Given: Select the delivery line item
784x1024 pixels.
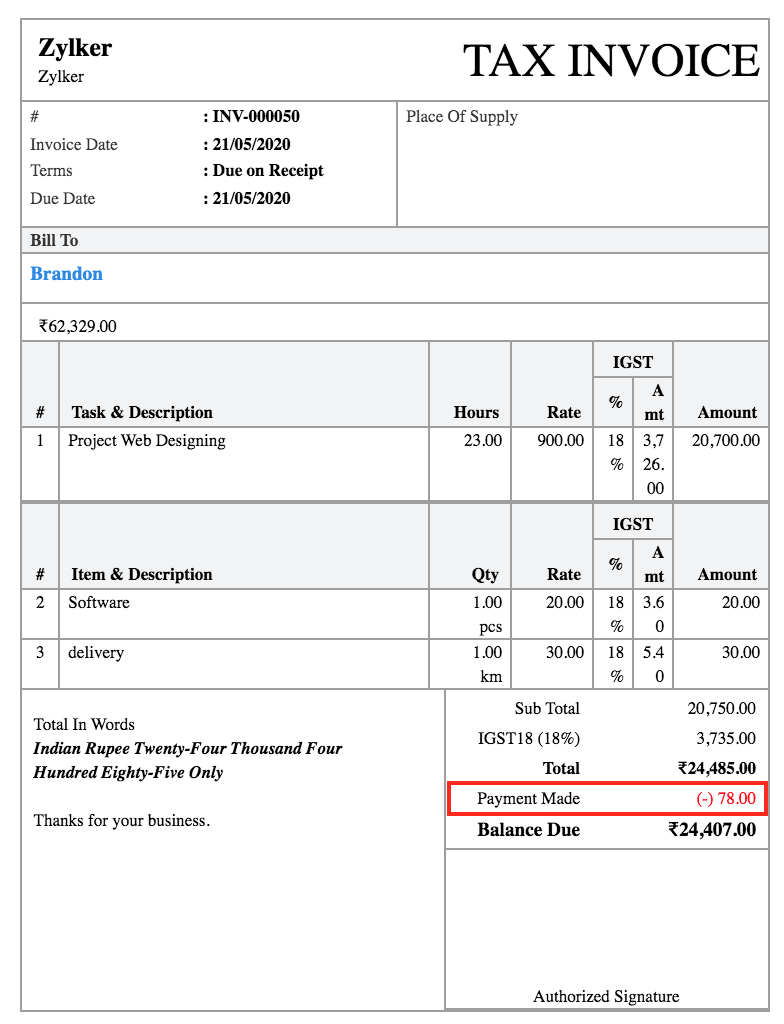Looking at the screenshot, I should (x=96, y=653).
